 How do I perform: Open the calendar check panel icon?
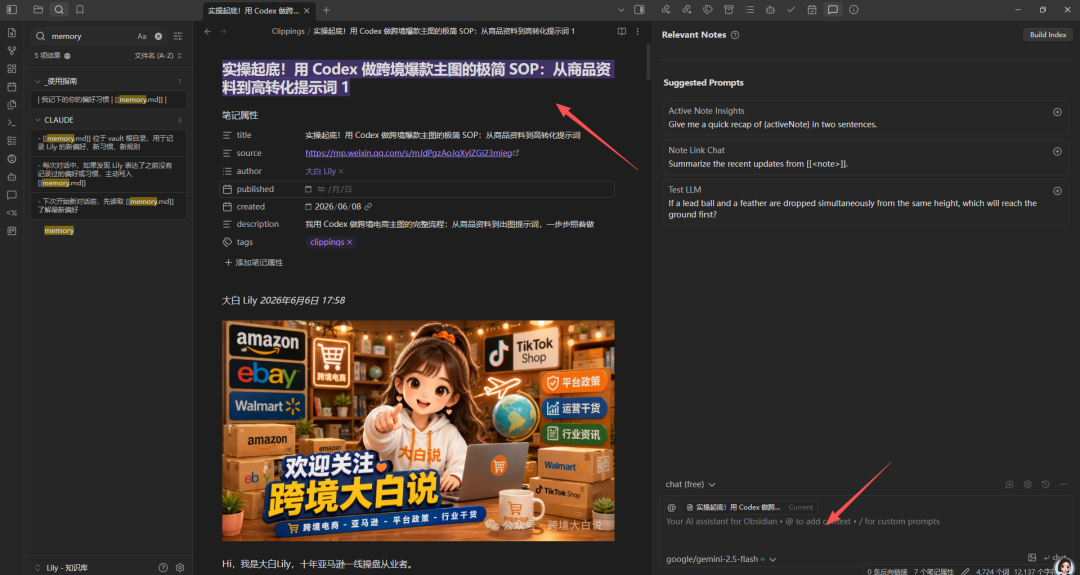click(812, 10)
